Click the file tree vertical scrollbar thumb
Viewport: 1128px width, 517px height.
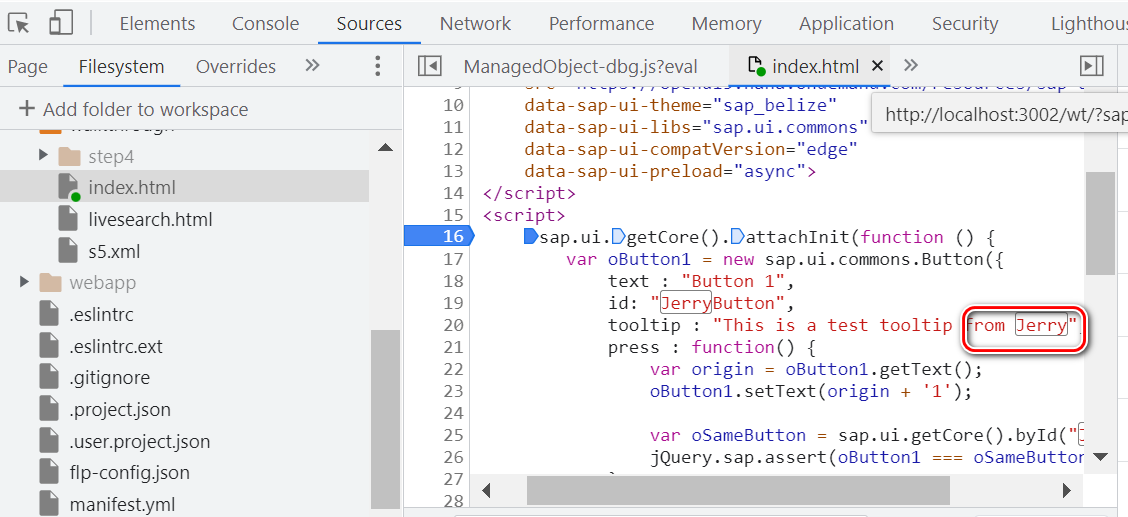click(x=386, y=418)
